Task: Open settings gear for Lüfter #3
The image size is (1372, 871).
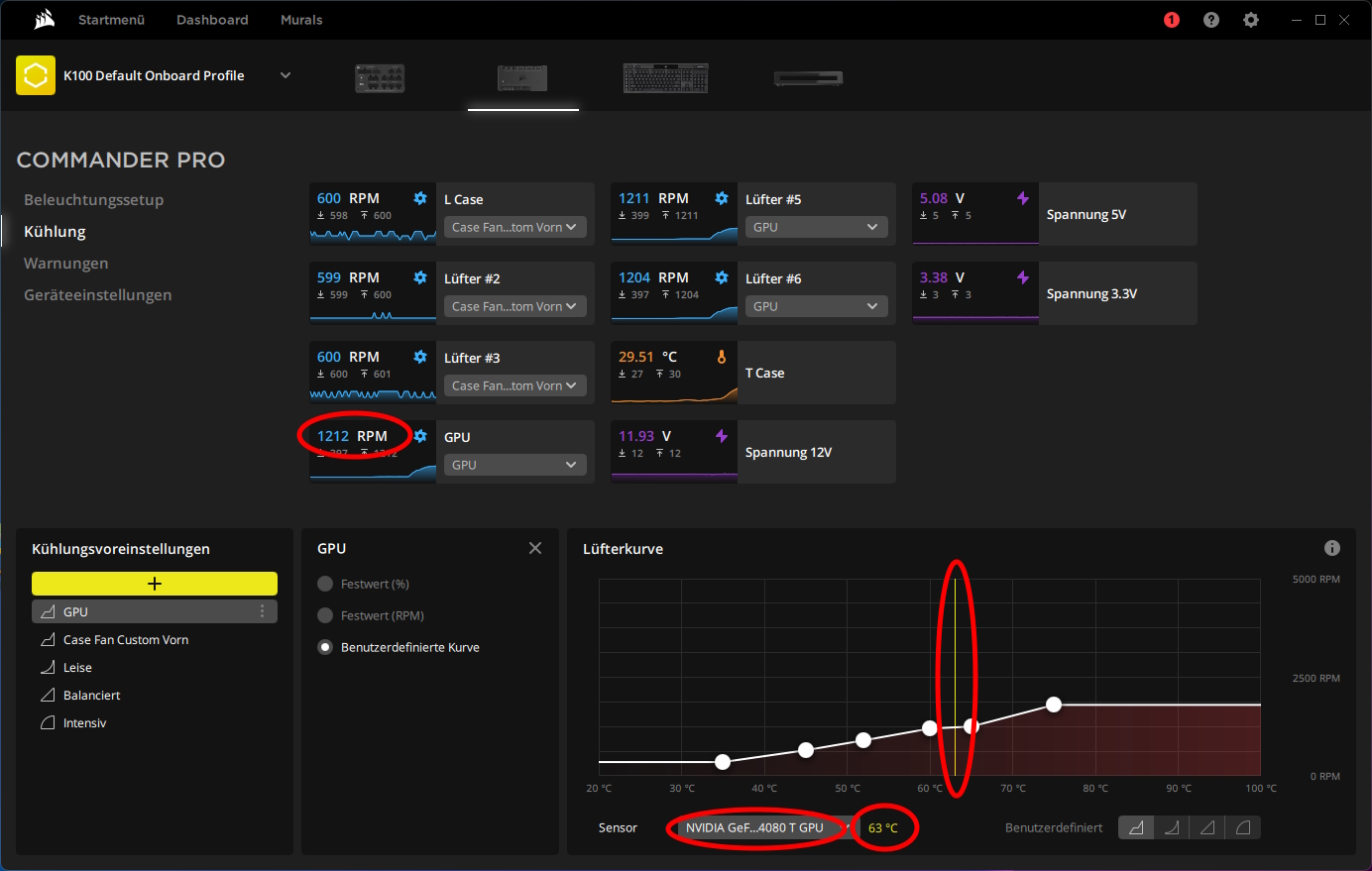Action: (420, 357)
